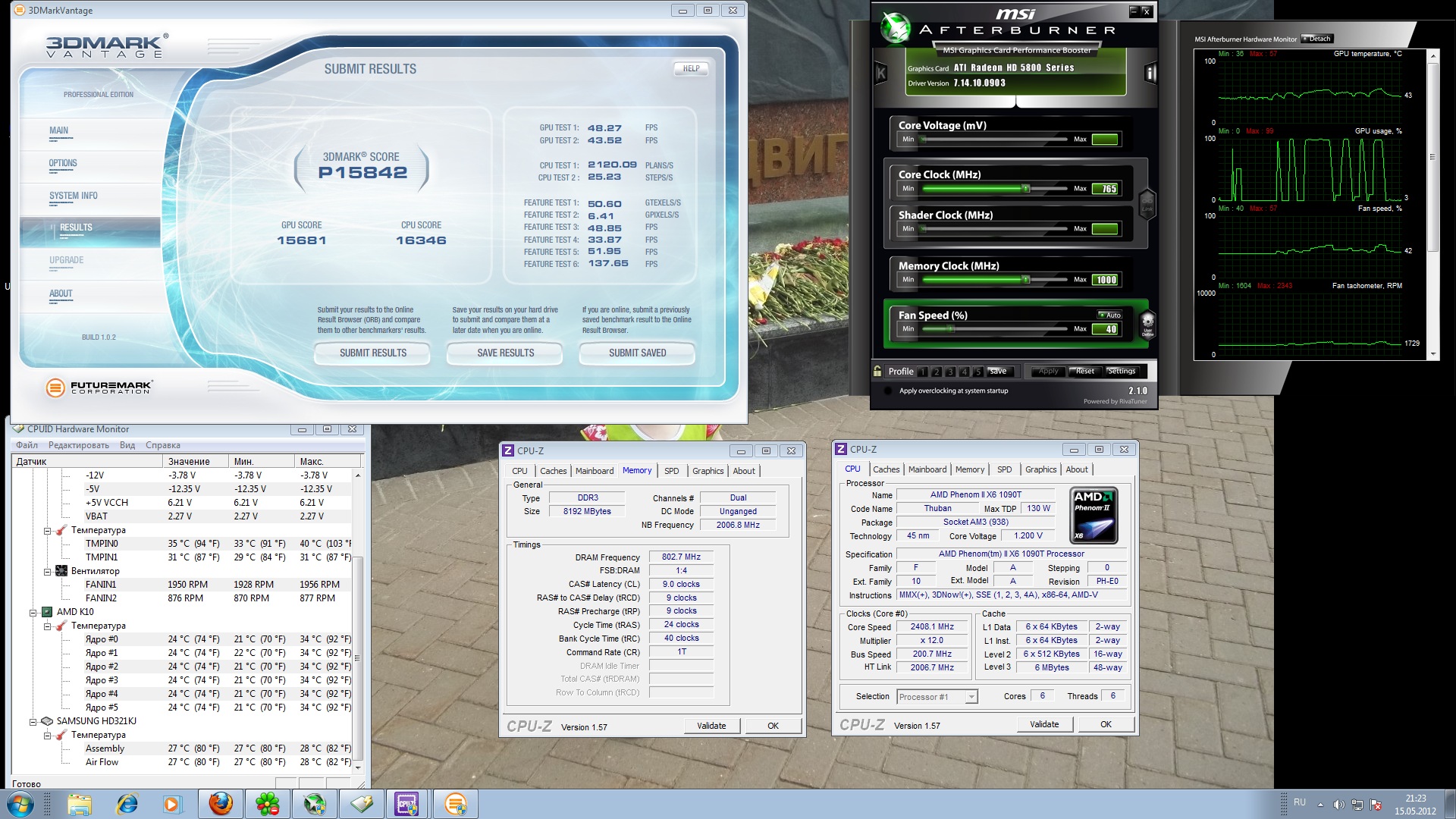Go to SYSTEM INFO in 3DMark sidebar
The image size is (1456, 819).
(x=74, y=196)
